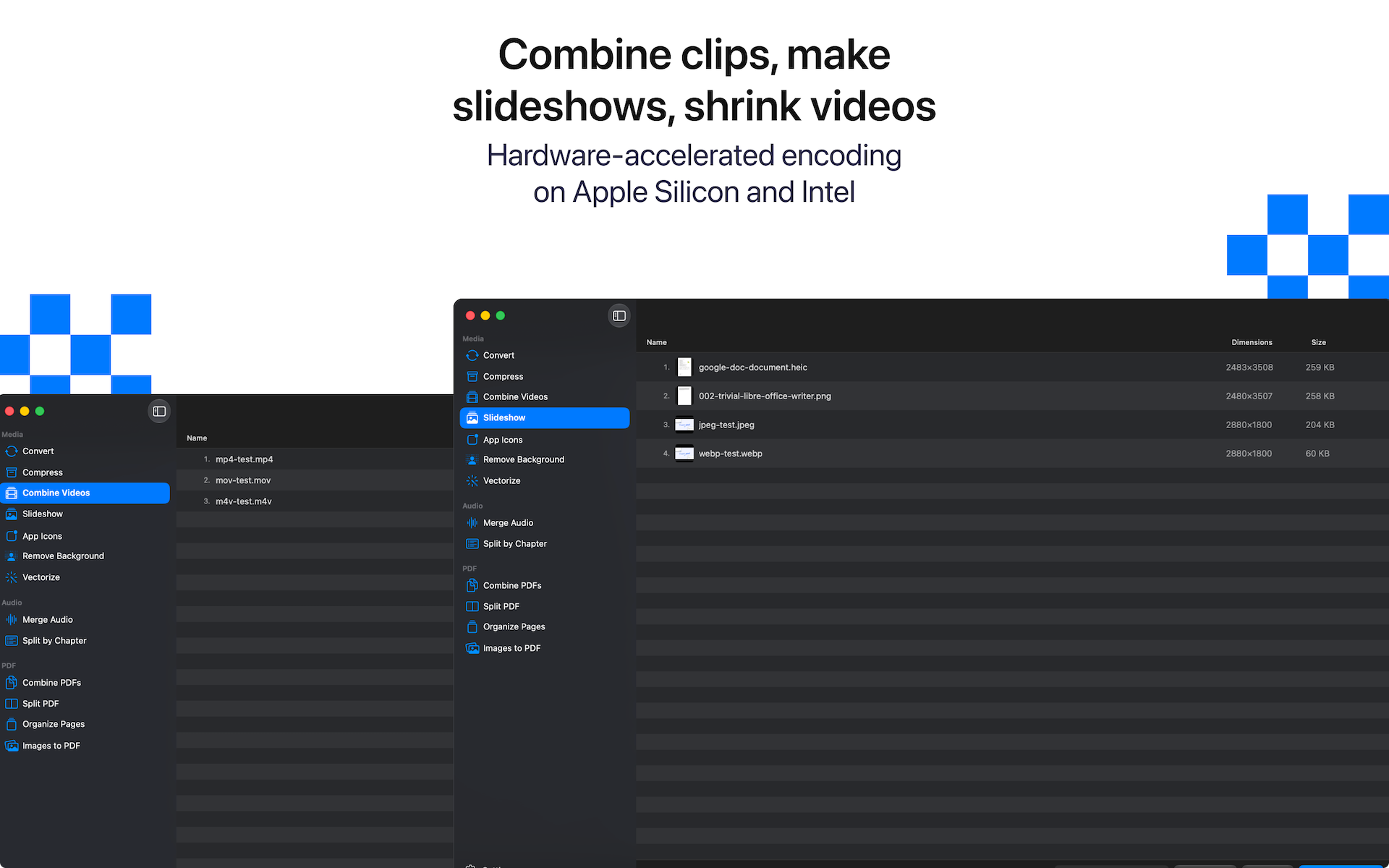The image size is (1389, 868).
Task: Click Remove Background icon in Combine Videos window
Action: 12,556
